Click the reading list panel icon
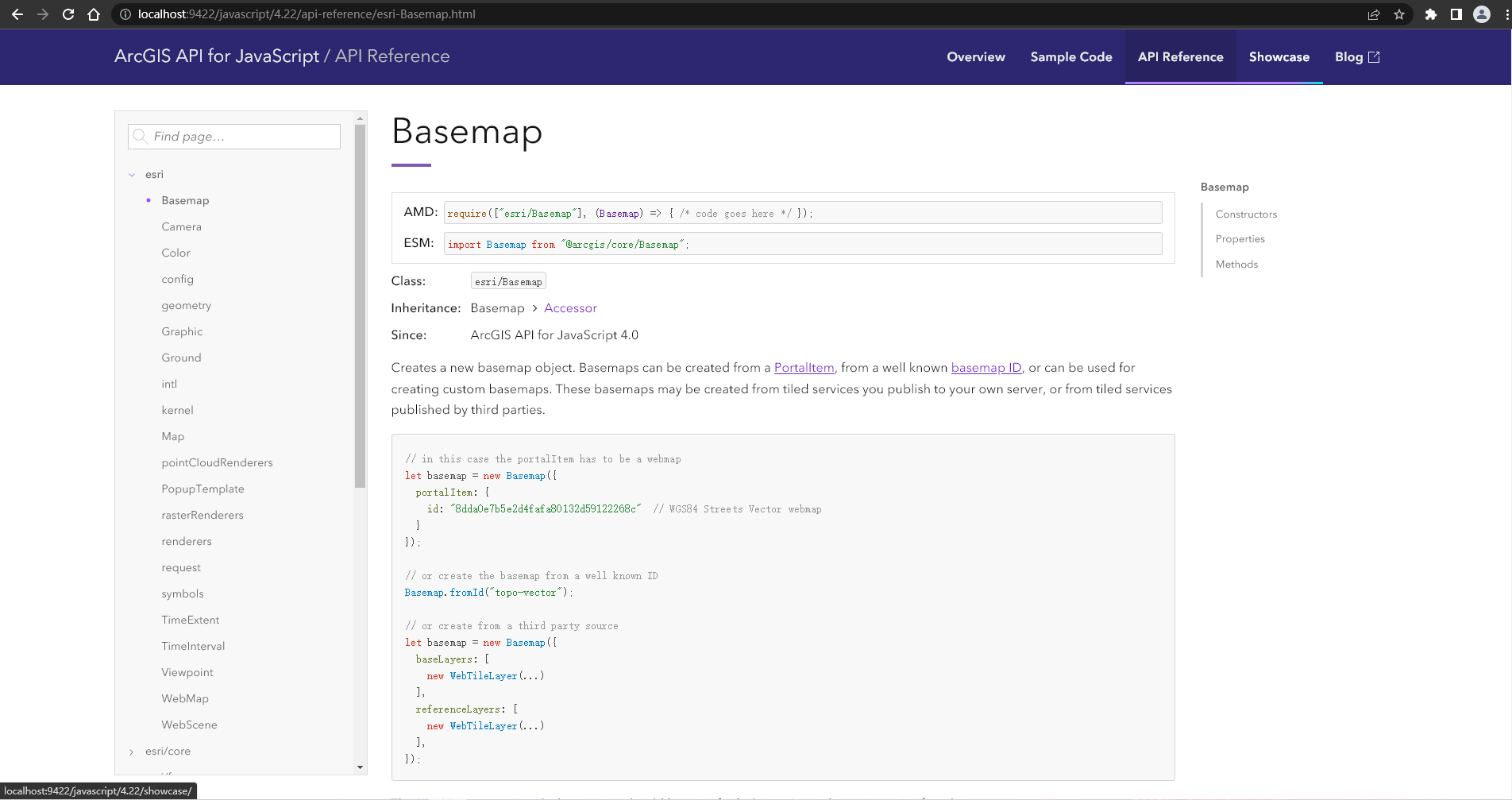 [x=1456, y=14]
